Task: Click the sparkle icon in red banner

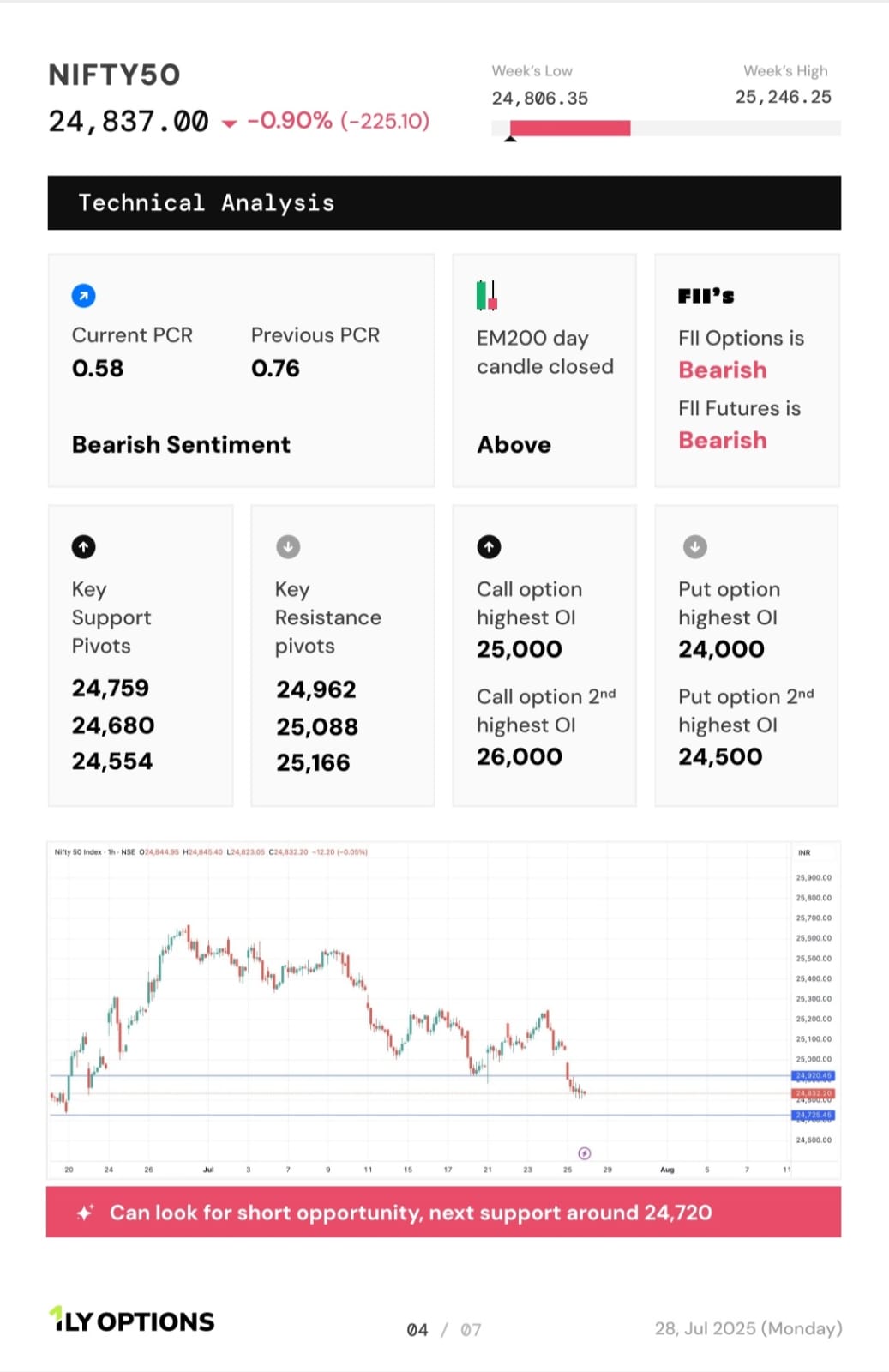Action: pyautogui.click(x=85, y=1213)
